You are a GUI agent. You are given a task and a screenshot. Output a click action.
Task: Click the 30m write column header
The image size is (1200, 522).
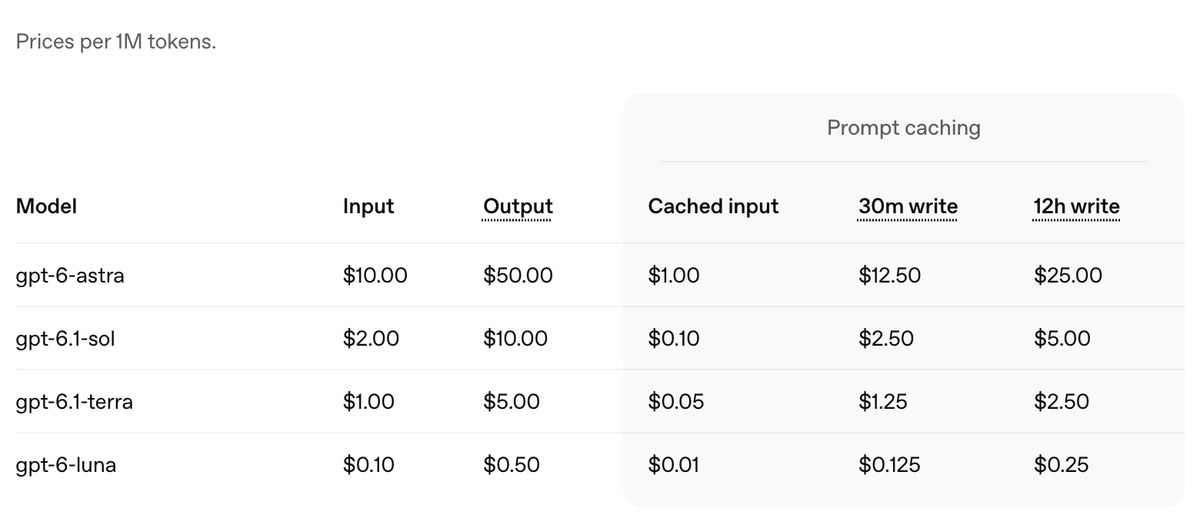click(908, 206)
